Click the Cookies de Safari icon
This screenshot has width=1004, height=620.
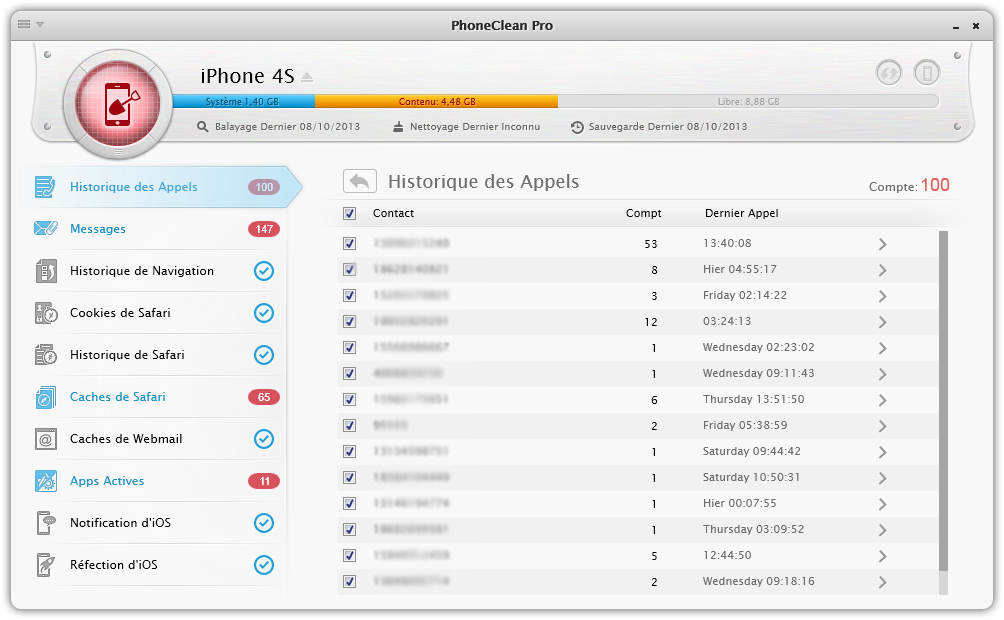click(x=46, y=313)
